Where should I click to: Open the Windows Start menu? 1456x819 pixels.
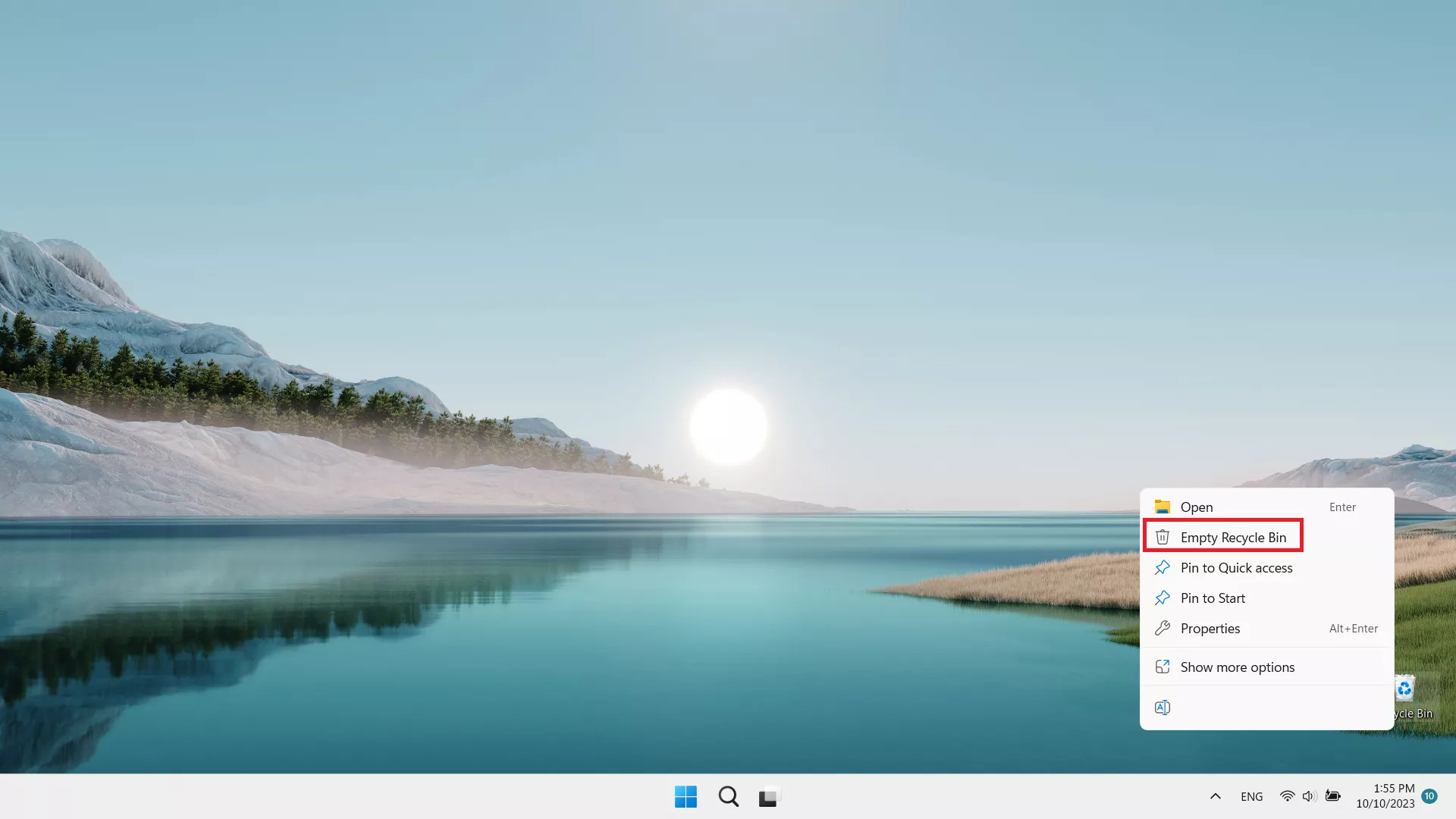pos(686,796)
